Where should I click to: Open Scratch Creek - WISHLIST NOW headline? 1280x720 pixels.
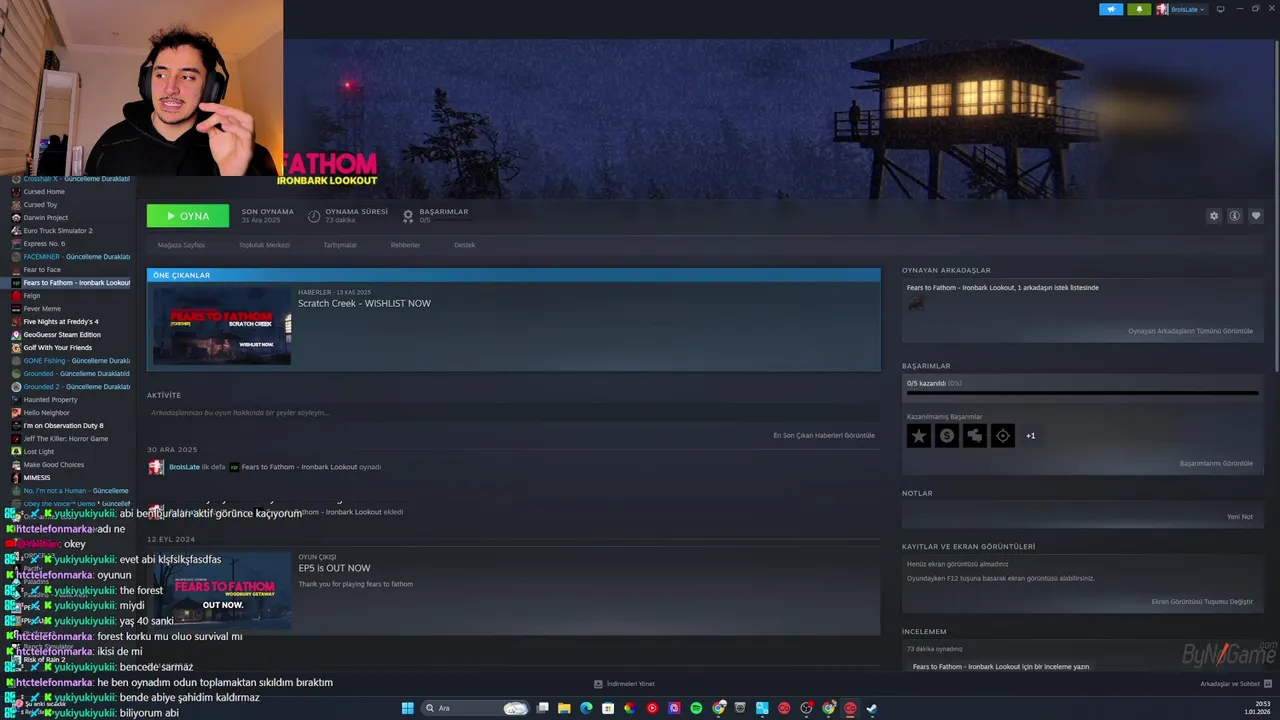pos(364,303)
